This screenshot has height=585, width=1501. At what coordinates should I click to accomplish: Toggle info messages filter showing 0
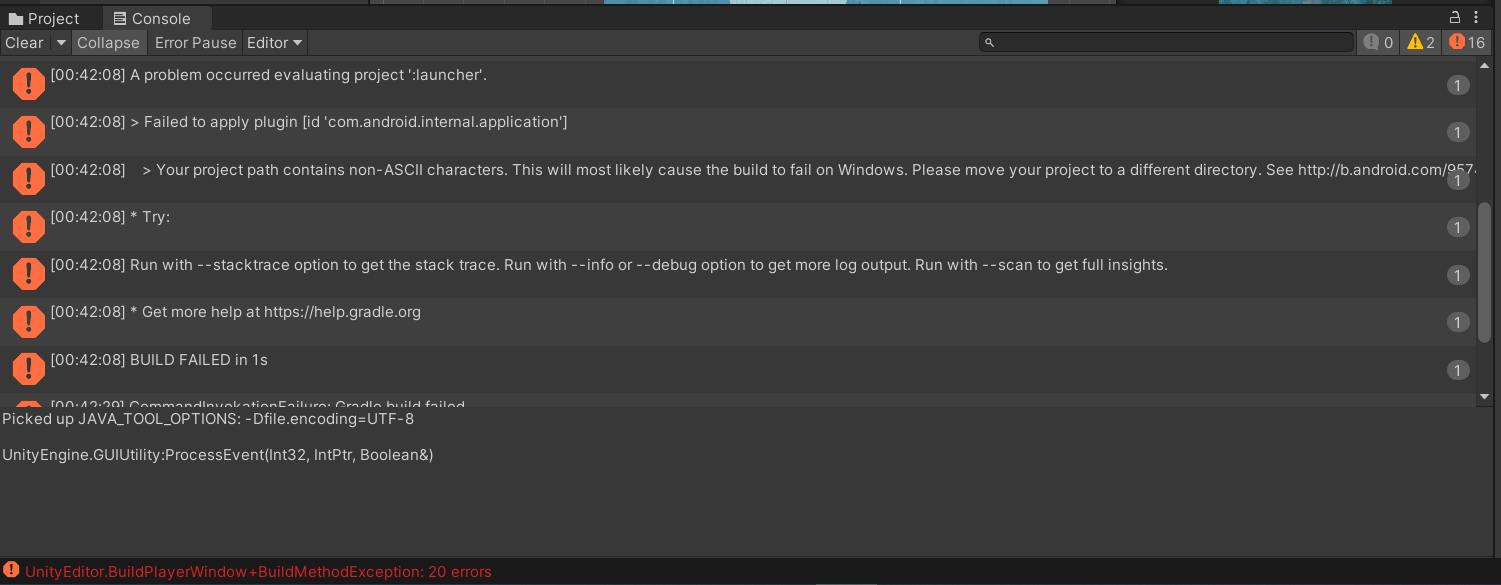click(x=1378, y=42)
